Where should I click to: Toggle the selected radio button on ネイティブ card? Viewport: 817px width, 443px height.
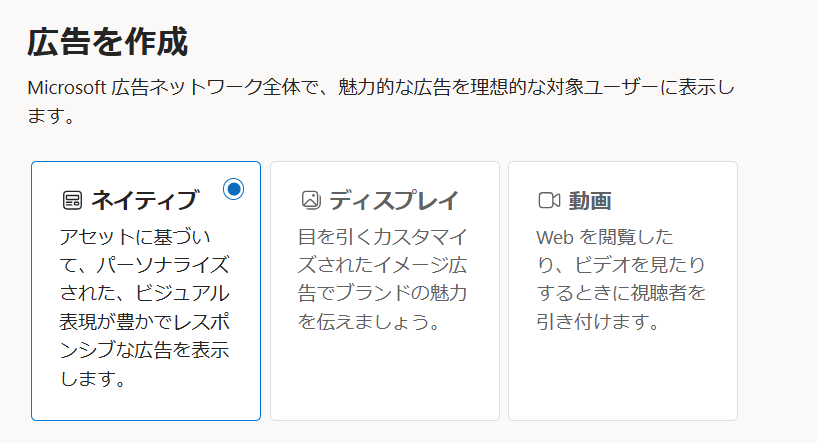click(x=234, y=188)
